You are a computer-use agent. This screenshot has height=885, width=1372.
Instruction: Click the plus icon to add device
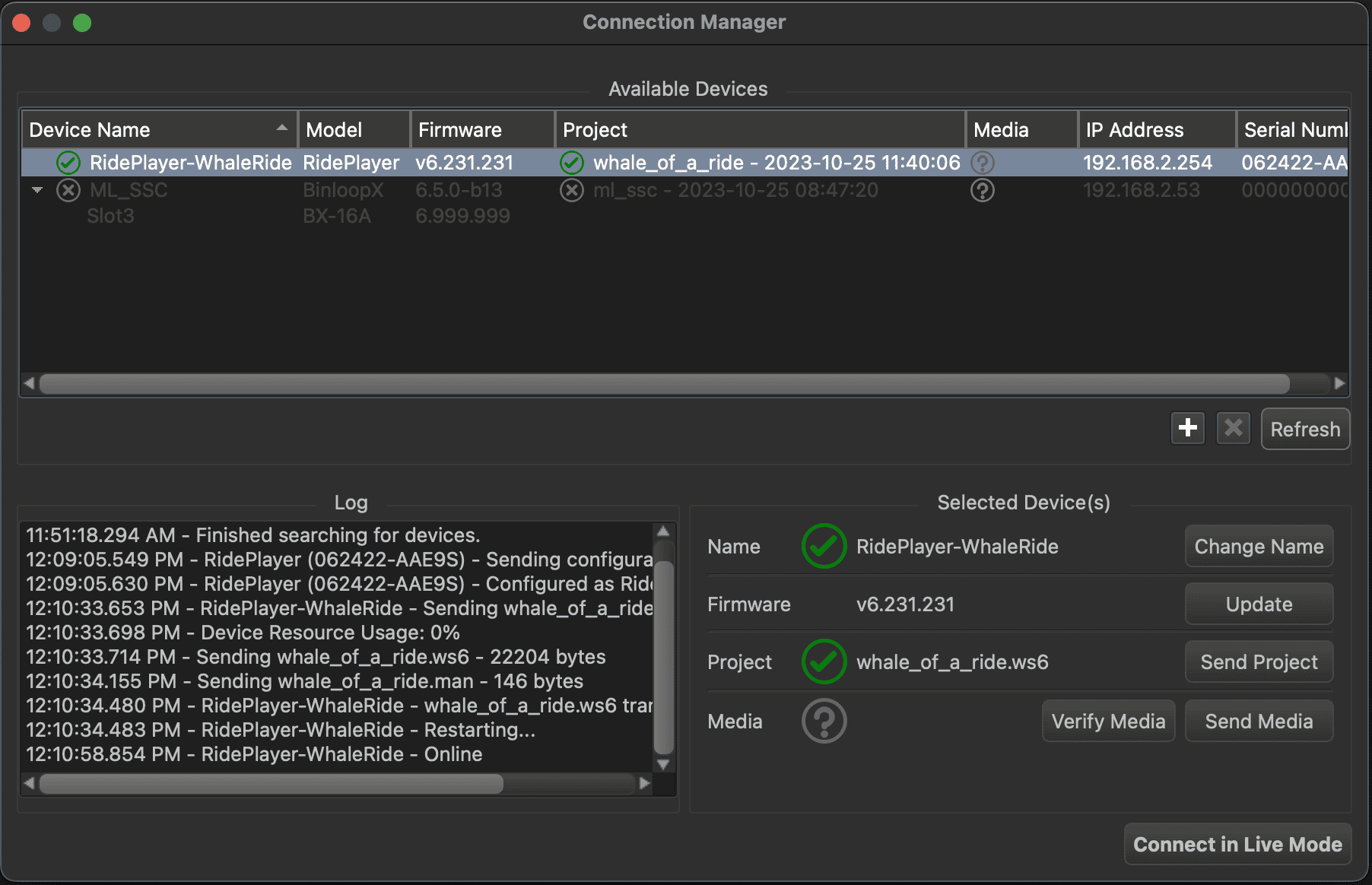click(1187, 428)
